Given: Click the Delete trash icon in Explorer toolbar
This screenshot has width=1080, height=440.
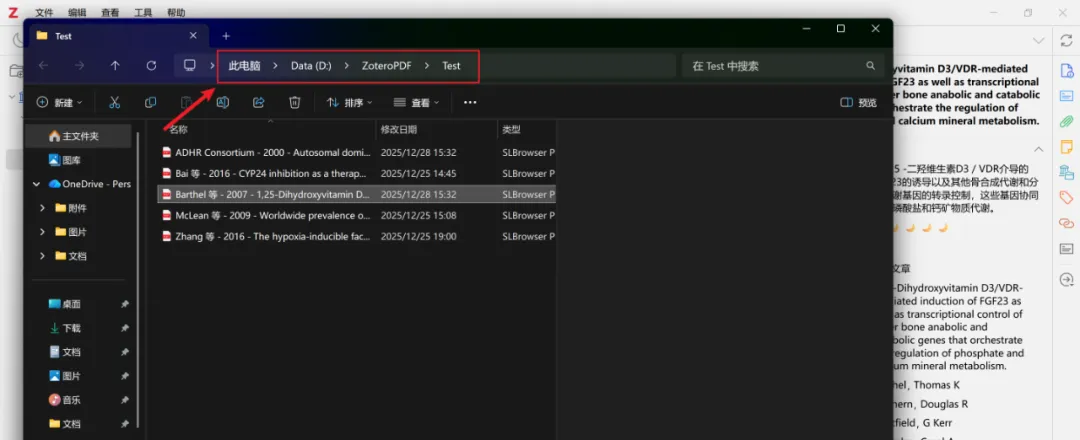Looking at the screenshot, I should pos(295,102).
